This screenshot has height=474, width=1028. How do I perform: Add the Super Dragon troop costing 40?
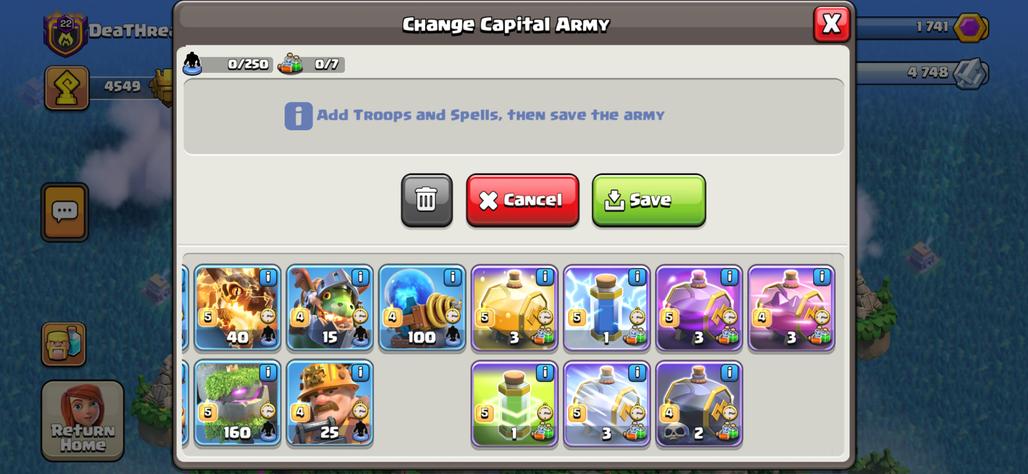(237, 308)
